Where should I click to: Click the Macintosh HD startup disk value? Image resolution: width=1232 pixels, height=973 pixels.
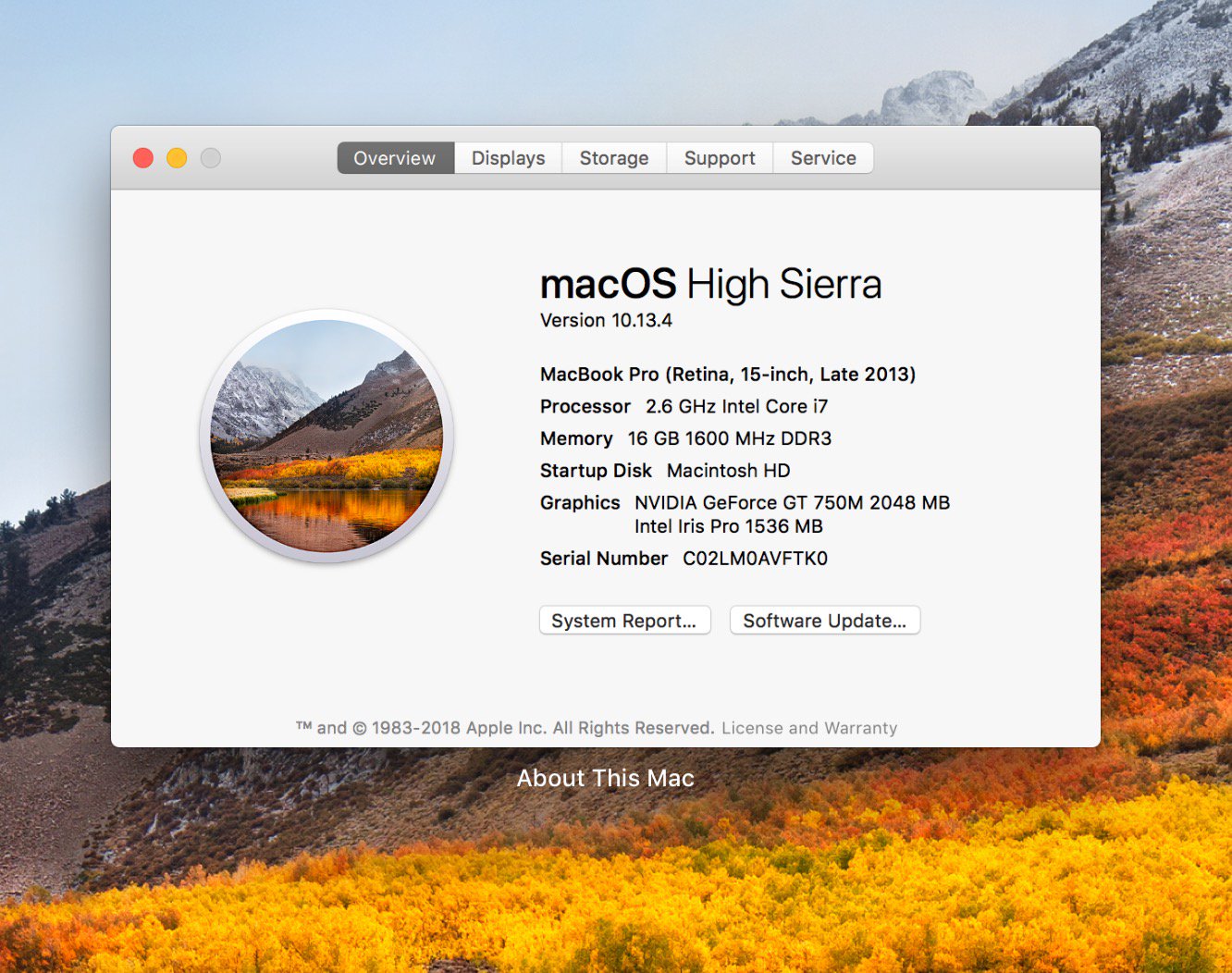[728, 471]
